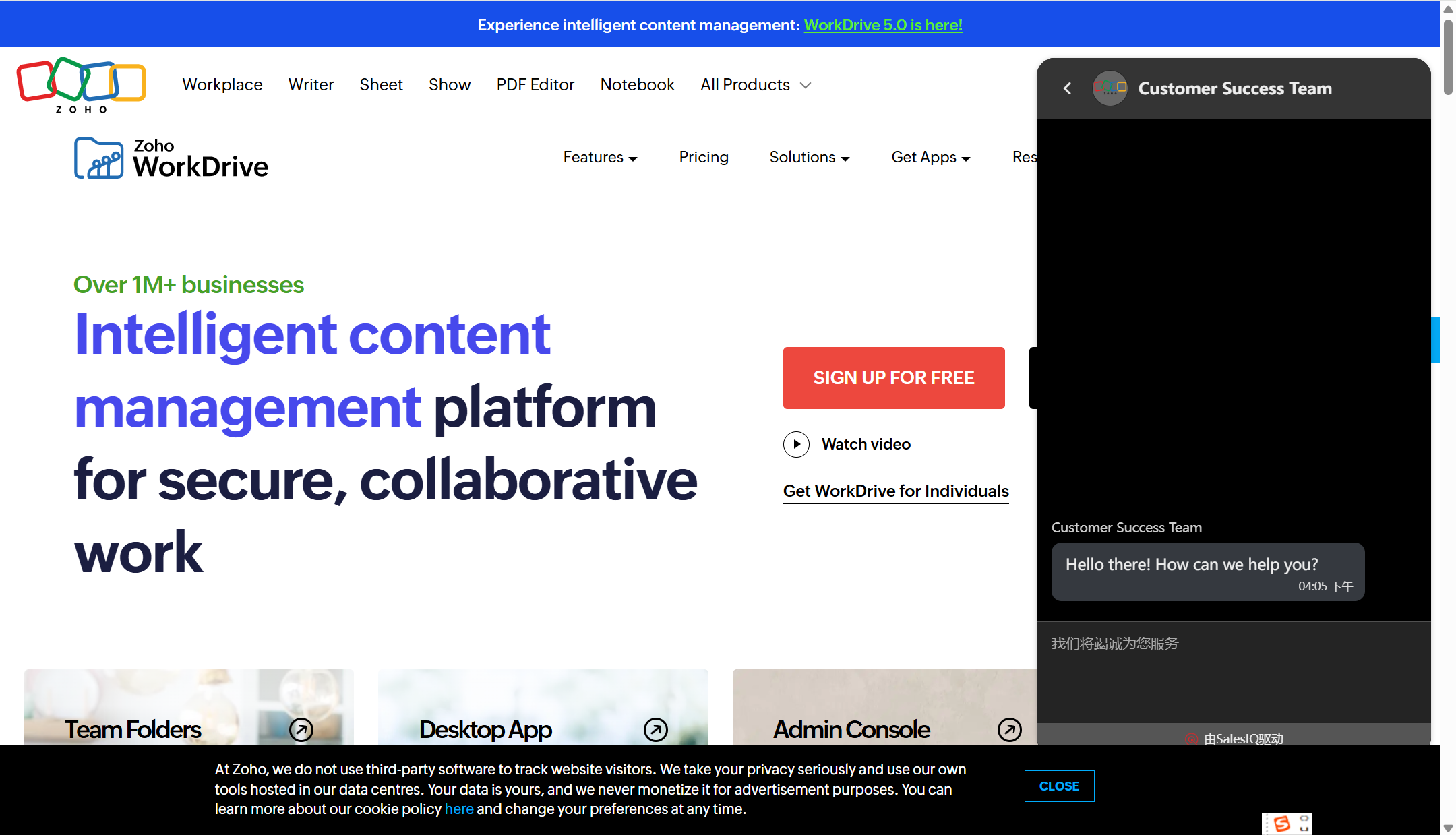The width and height of the screenshot is (1456, 835).
Task: Click the Customer Success Team avatar
Action: (x=1110, y=88)
